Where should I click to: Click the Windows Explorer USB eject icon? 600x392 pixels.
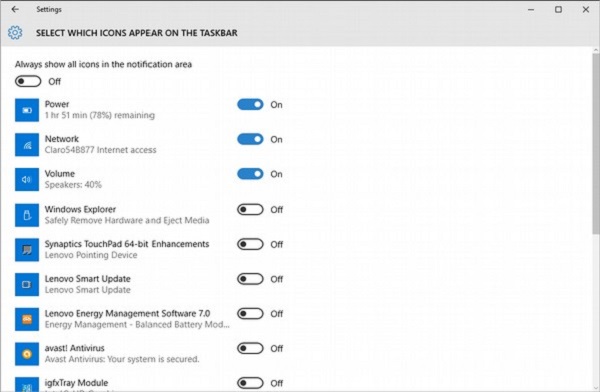click(27, 215)
